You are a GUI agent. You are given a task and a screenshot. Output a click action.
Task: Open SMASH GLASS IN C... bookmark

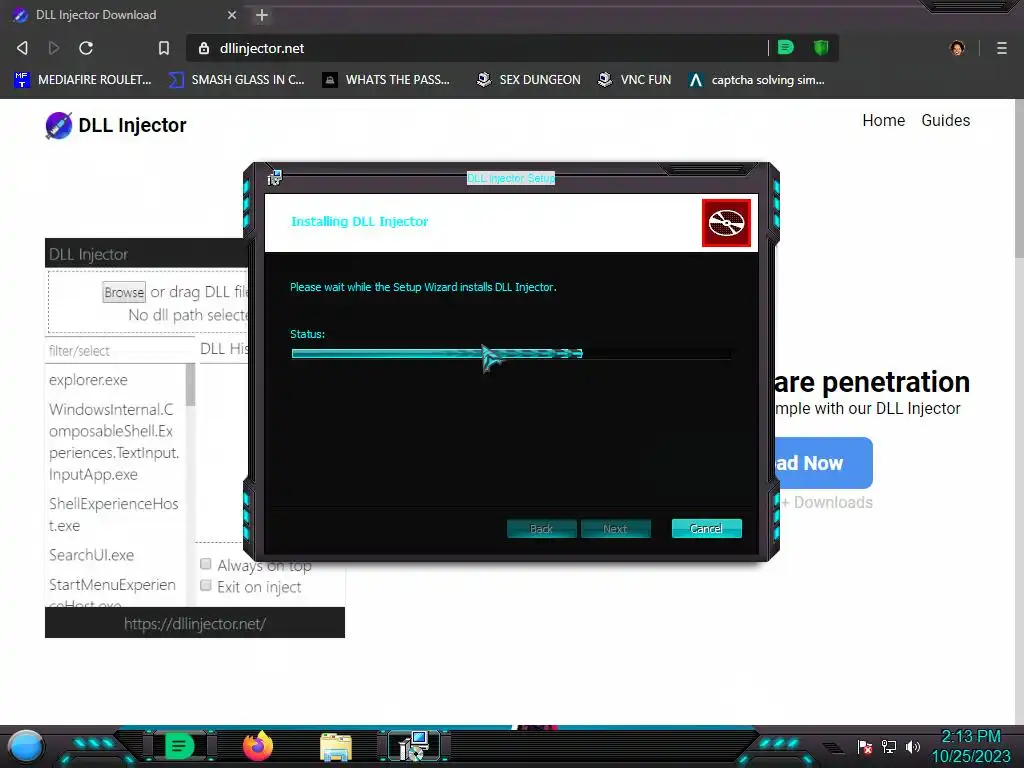(x=236, y=80)
